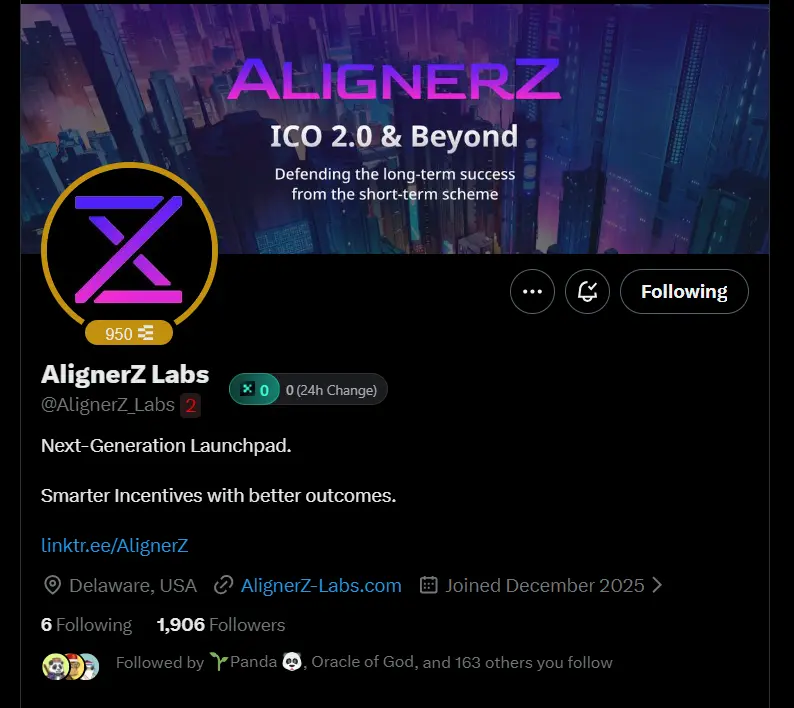
Task: Click the chain link icon before website
Action: click(x=223, y=585)
